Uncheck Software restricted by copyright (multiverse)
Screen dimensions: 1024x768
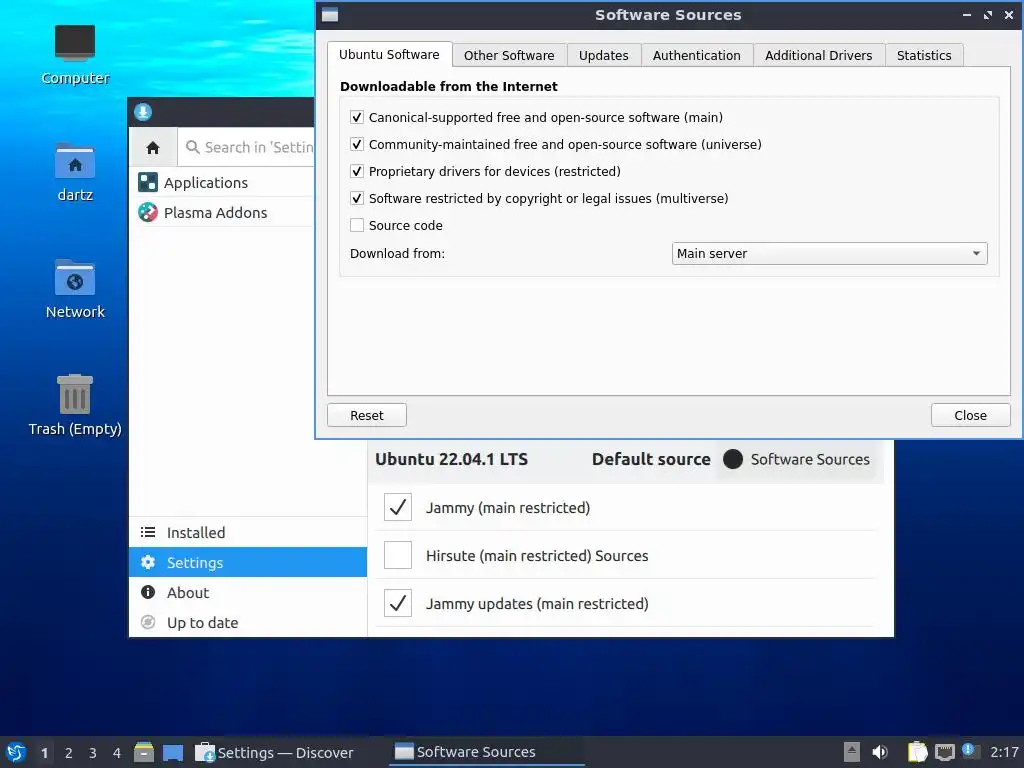click(x=357, y=199)
